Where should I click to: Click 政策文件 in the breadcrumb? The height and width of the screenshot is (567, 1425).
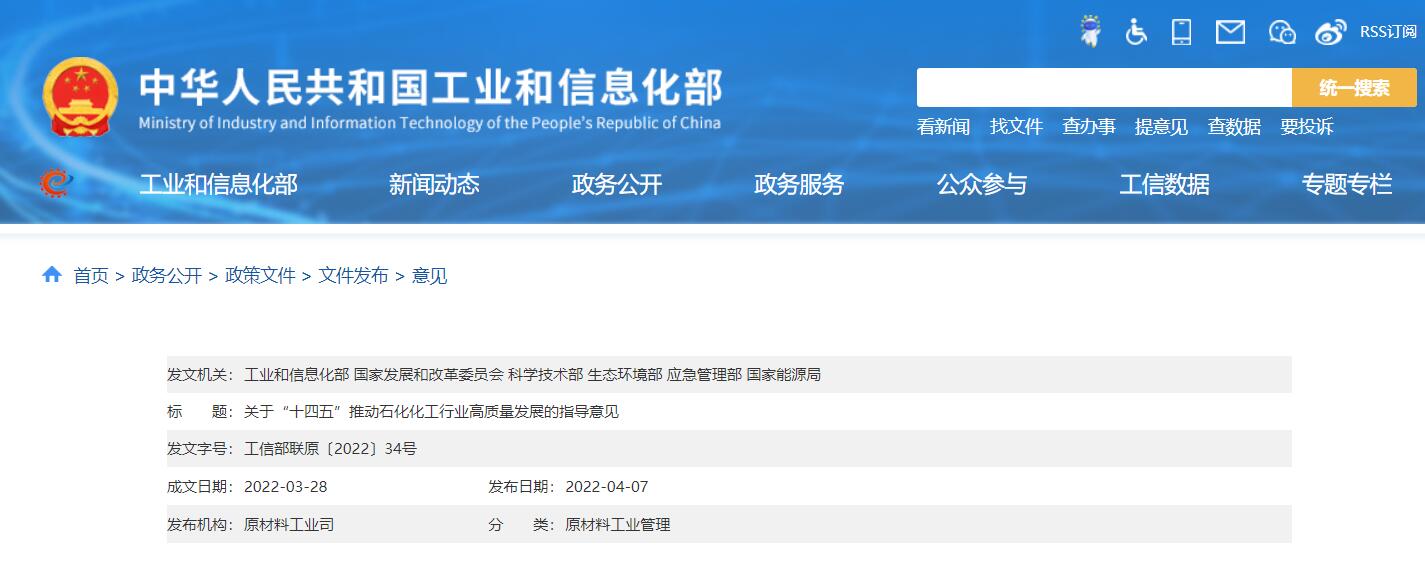260,276
